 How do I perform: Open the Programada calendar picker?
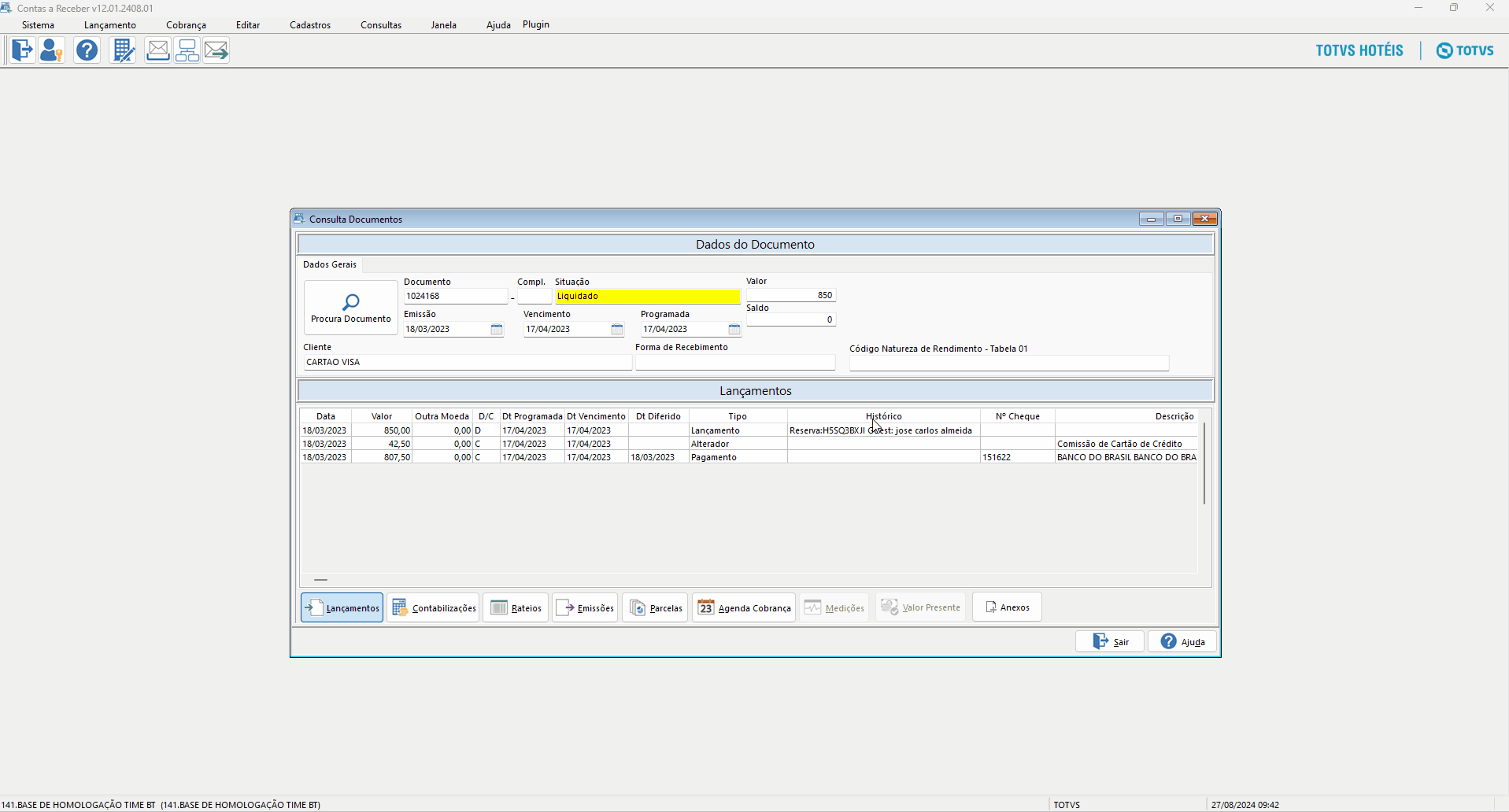734,330
